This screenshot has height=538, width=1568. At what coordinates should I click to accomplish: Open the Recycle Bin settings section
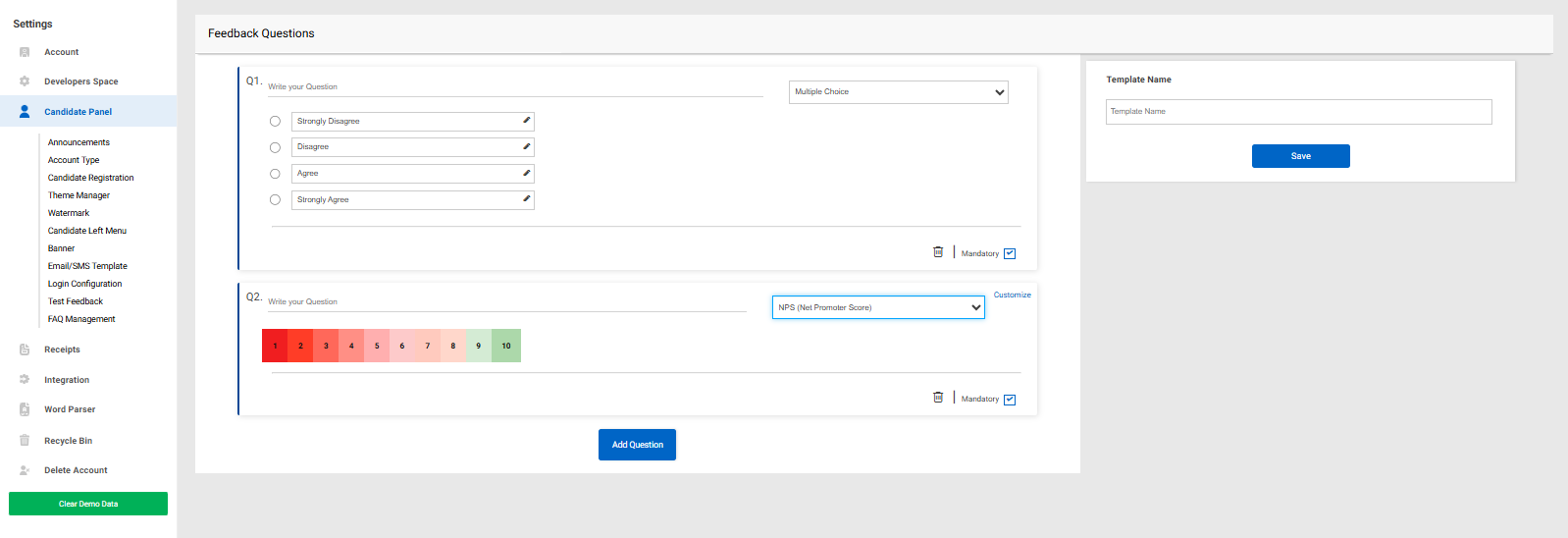pyautogui.click(x=68, y=441)
